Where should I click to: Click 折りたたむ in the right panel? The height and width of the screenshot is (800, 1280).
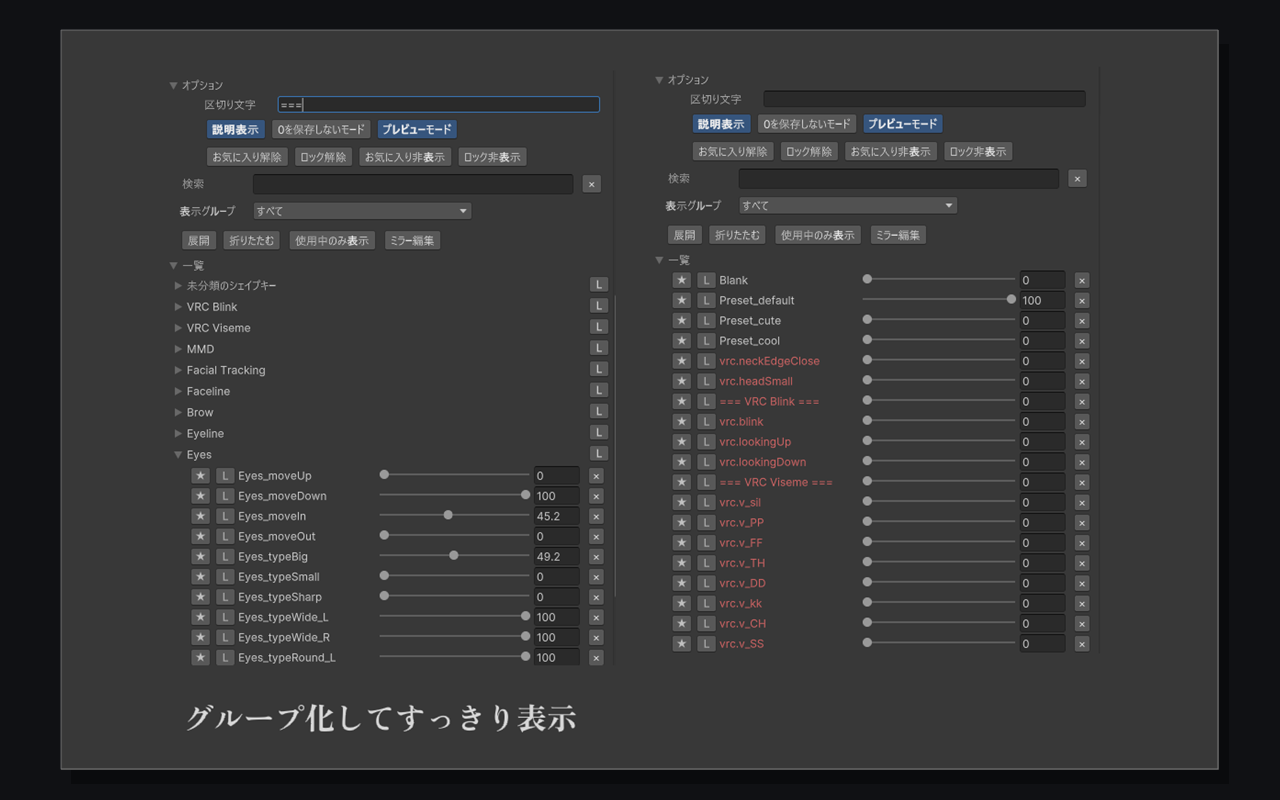pos(737,235)
